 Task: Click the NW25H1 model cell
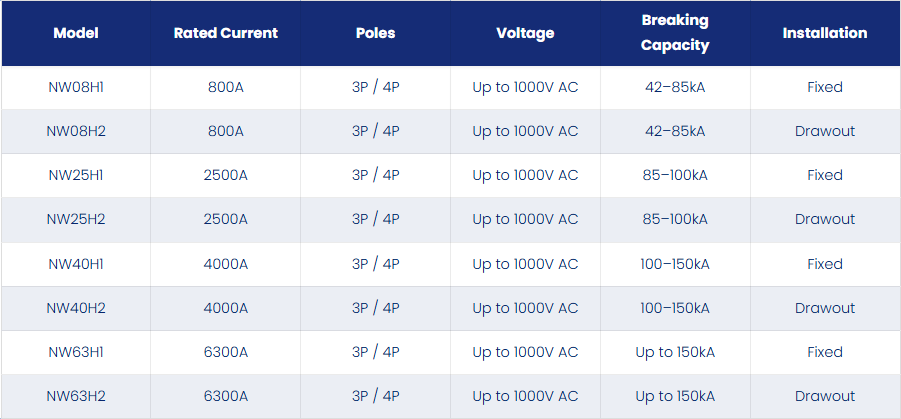click(76, 175)
